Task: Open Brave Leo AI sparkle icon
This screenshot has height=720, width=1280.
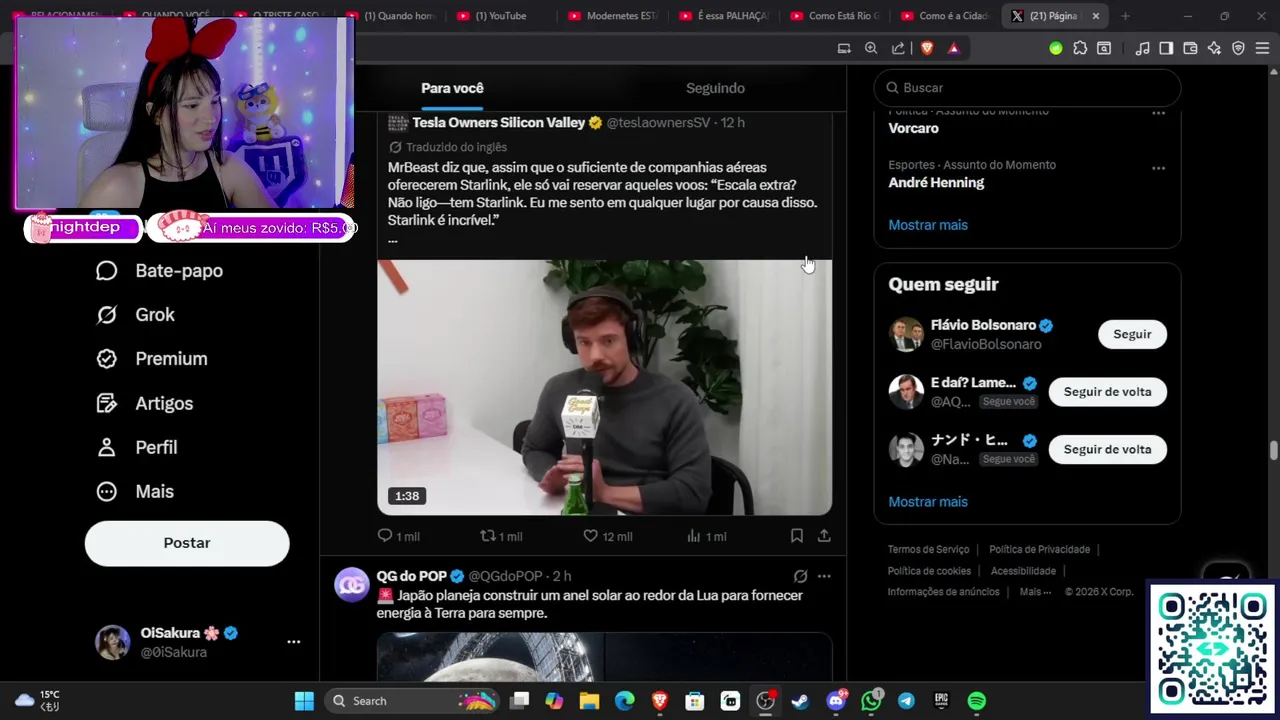Action: pos(1214,48)
